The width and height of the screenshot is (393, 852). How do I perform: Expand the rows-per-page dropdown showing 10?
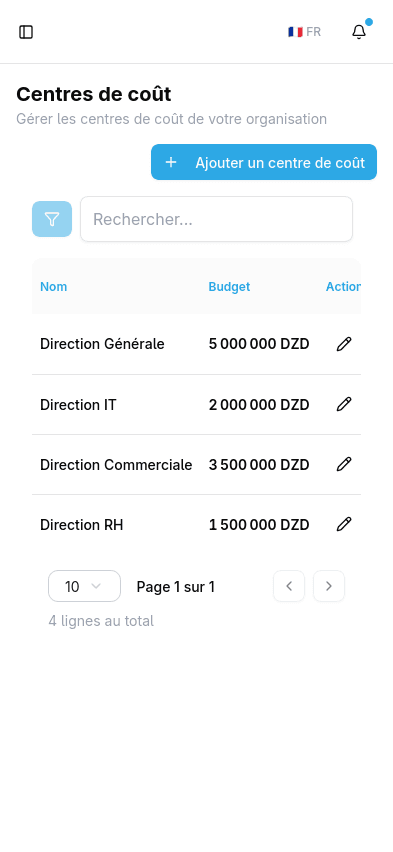[x=84, y=586]
